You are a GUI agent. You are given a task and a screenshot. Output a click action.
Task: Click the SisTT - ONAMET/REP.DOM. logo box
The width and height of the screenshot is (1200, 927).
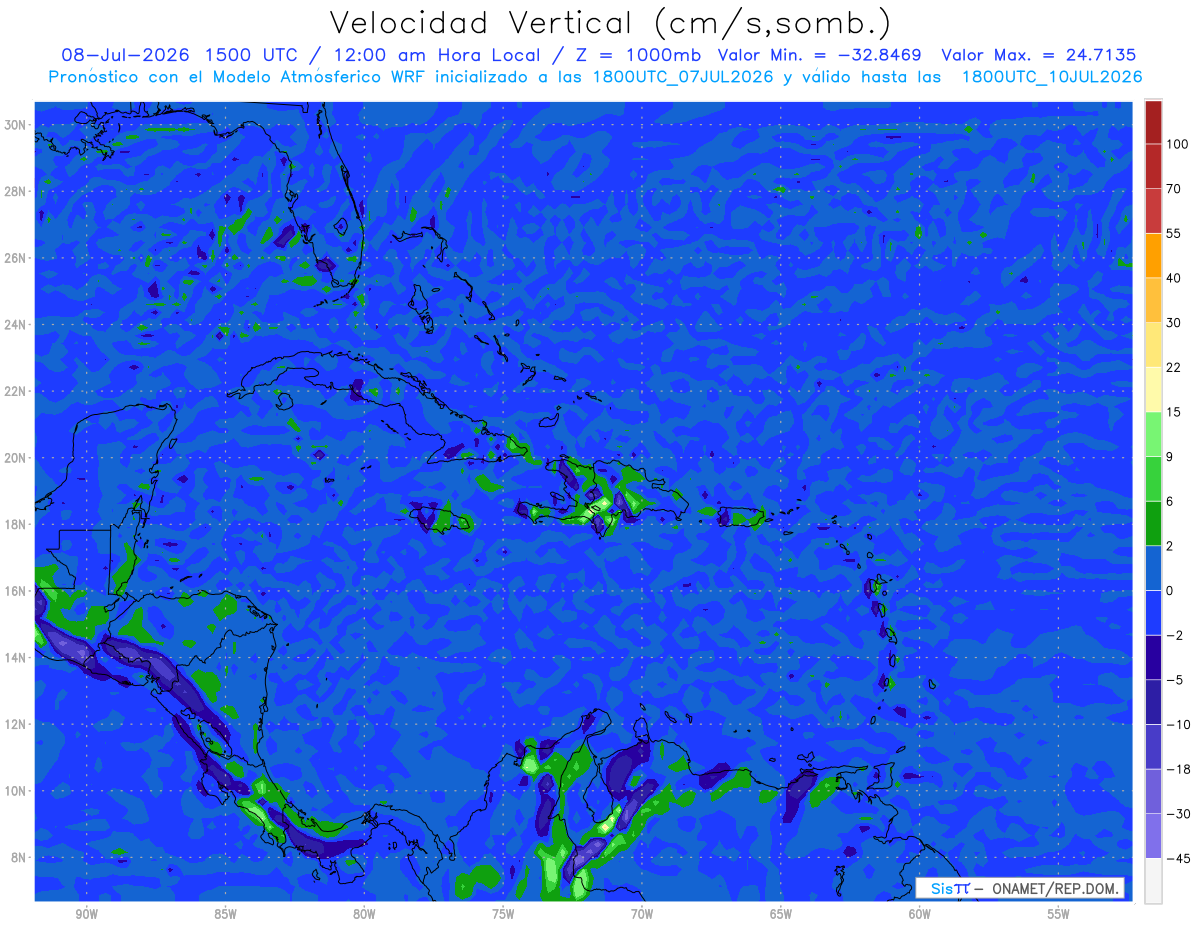coord(1019,888)
